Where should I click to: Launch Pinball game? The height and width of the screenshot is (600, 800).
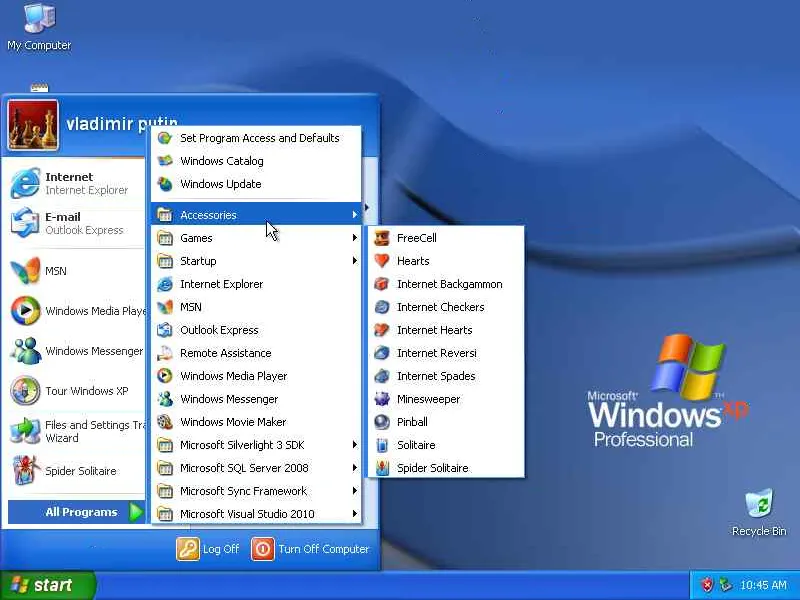tap(446, 422)
